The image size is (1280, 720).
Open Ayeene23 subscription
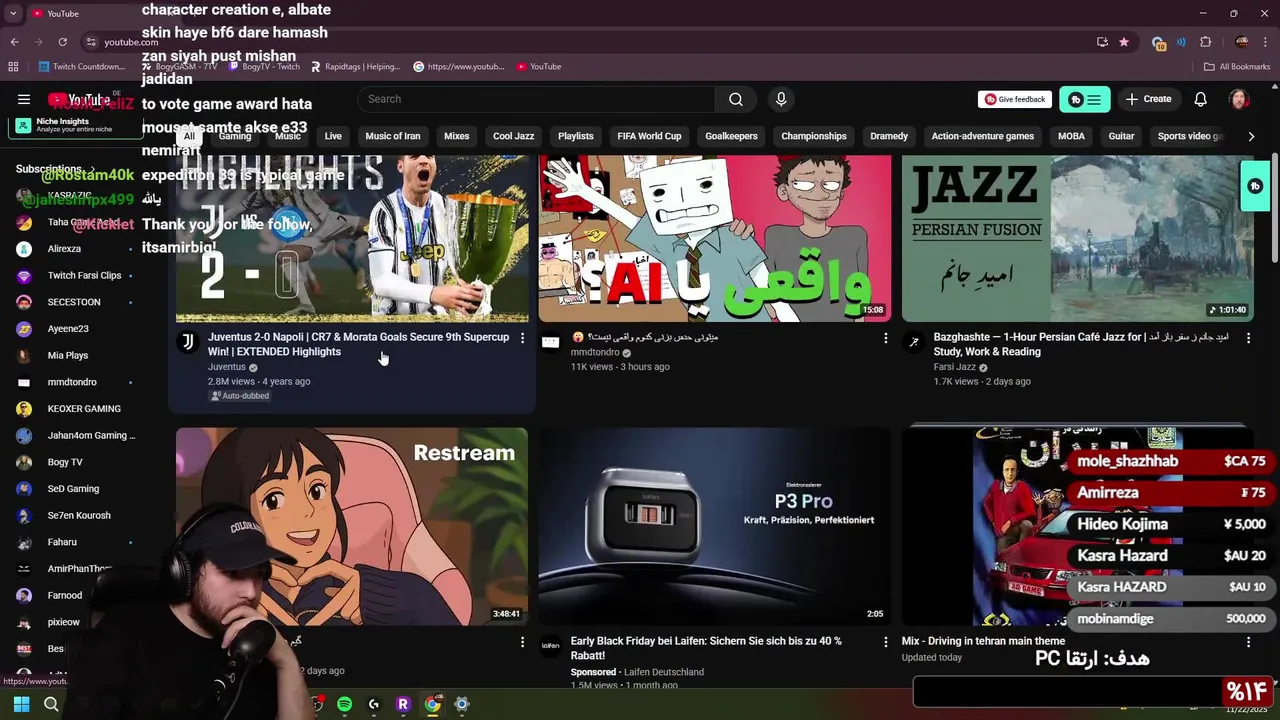tap(68, 329)
